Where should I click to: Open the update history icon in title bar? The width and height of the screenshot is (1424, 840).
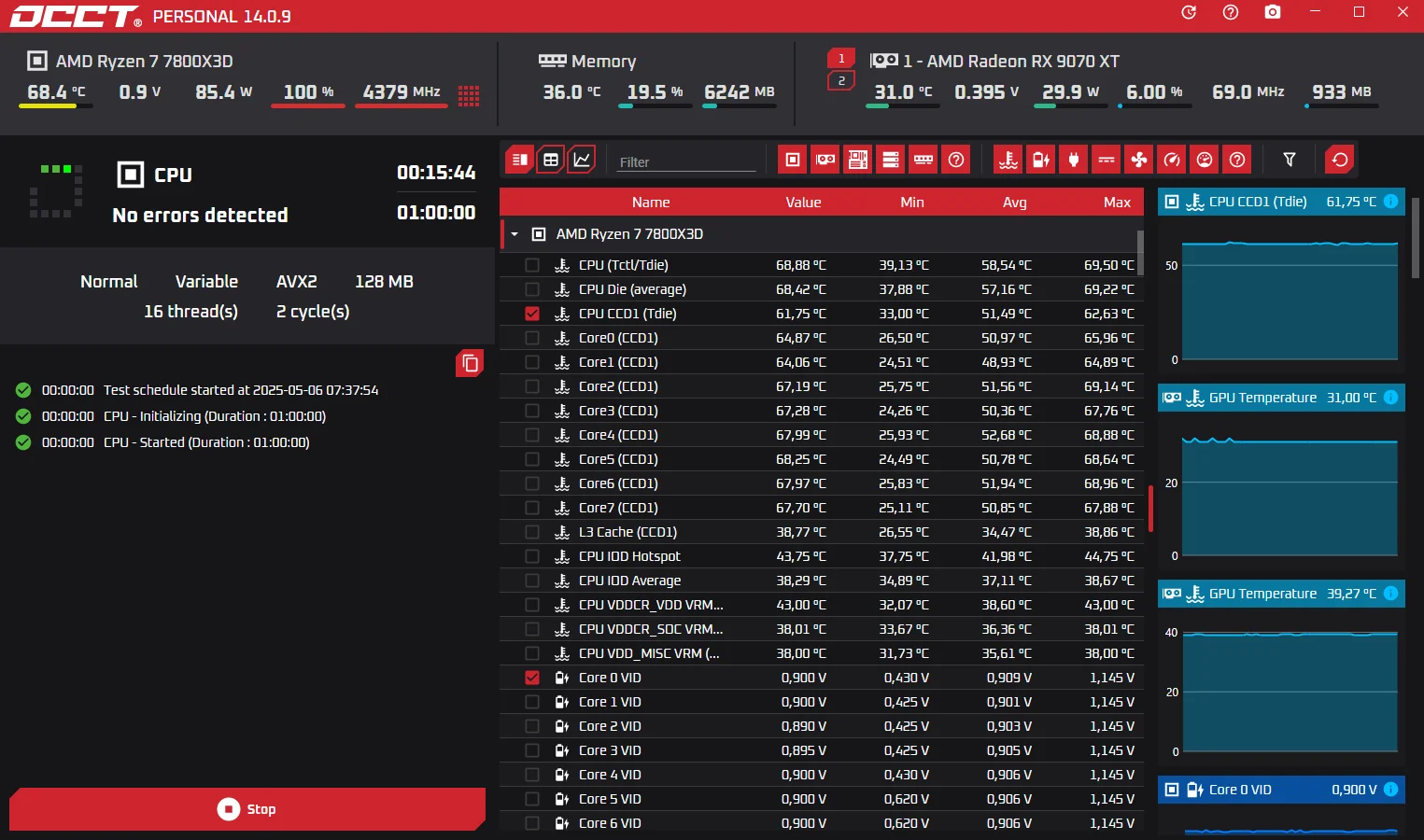click(x=1189, y=12)
